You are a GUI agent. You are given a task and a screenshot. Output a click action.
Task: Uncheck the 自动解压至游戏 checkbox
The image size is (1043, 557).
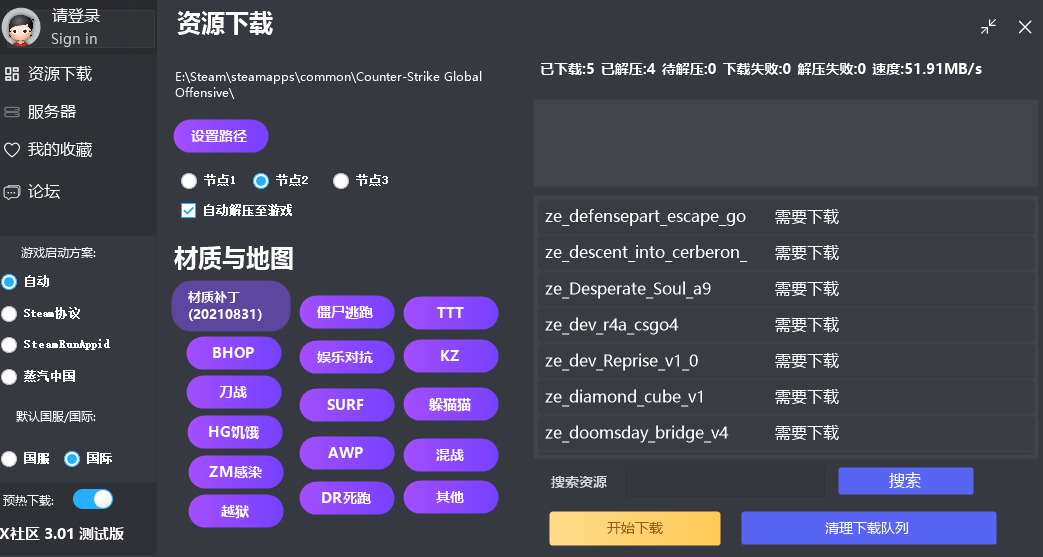pyautogui.click(x=188, y=211)
